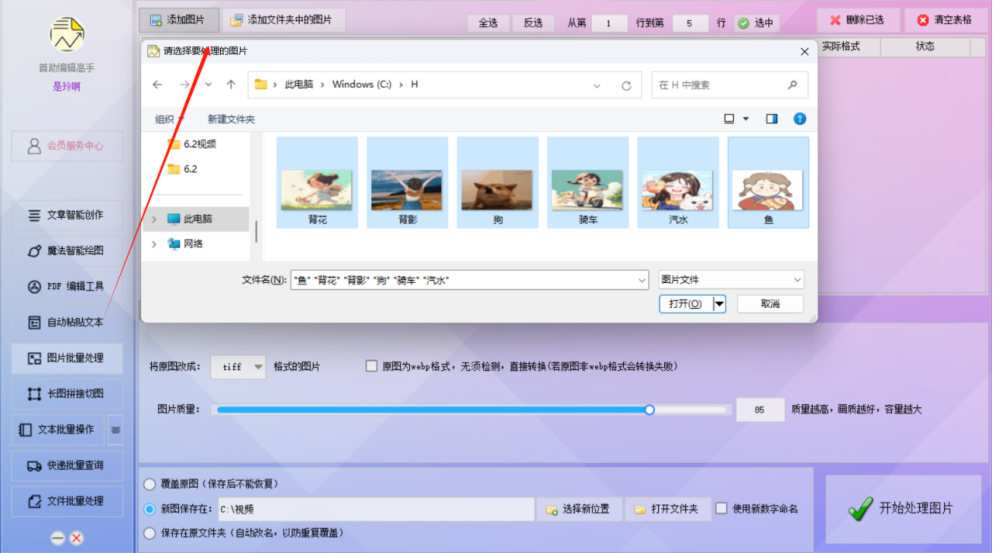The width and height of the screenshot is (993, 553).
Task: Click 新建文件夹 in the dialog toolbar
Action: (x=231, y=119)
